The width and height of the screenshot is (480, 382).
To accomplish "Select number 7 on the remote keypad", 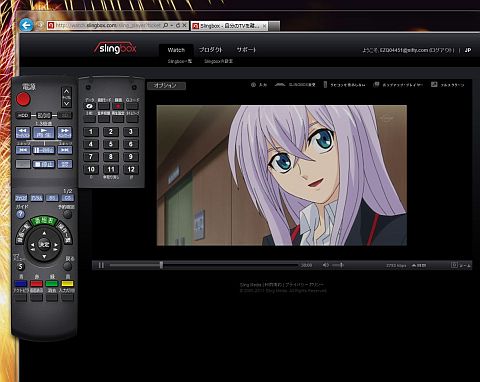I will click(x=91, y=157).
